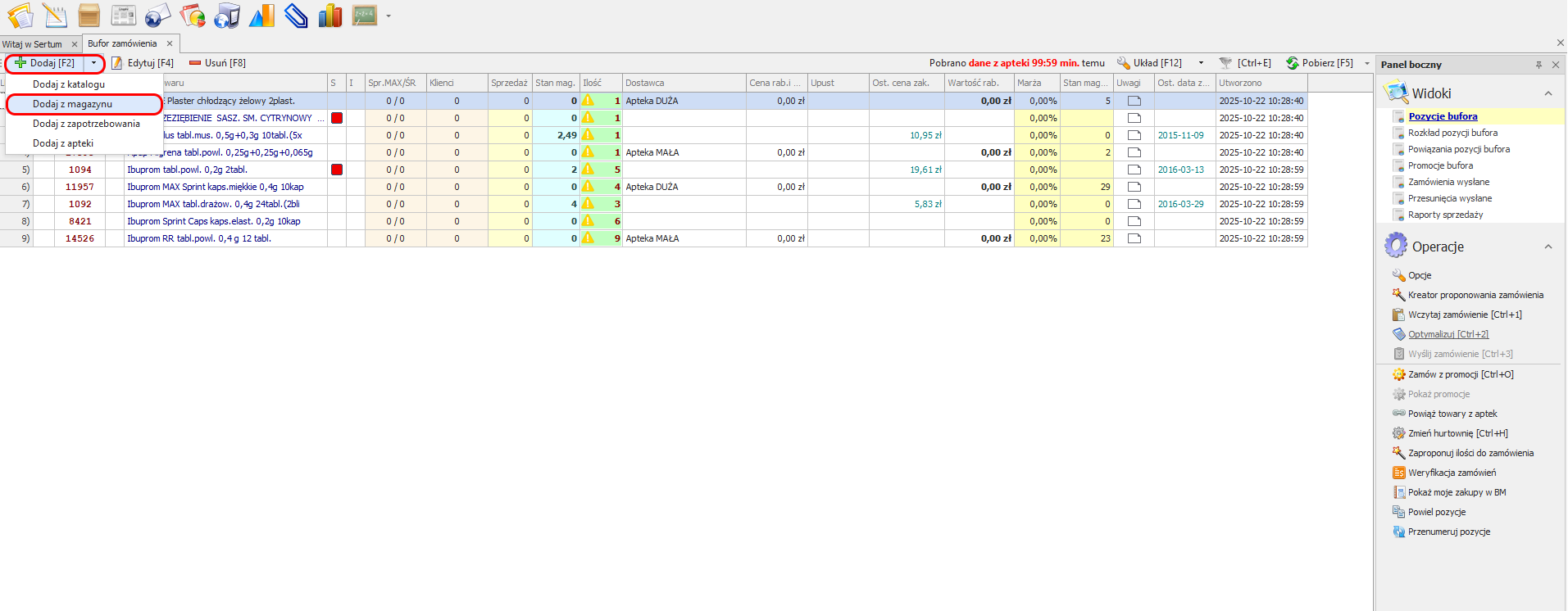Collapse the Operacje section
Viewport: 1568px width, 611px height.
click(x=1548, y=247)
